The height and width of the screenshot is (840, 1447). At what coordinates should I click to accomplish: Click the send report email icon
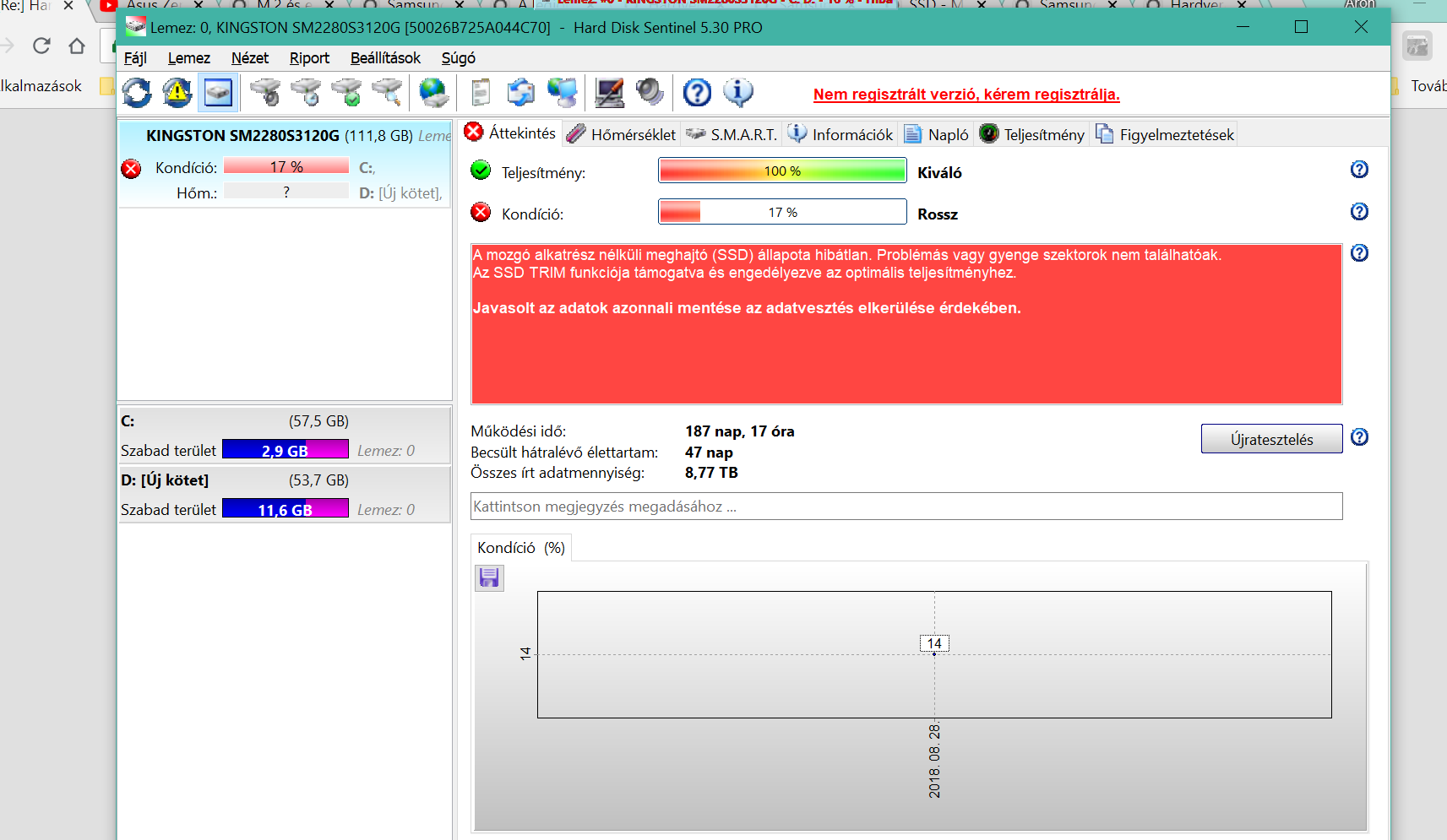[x=521, y=93]
